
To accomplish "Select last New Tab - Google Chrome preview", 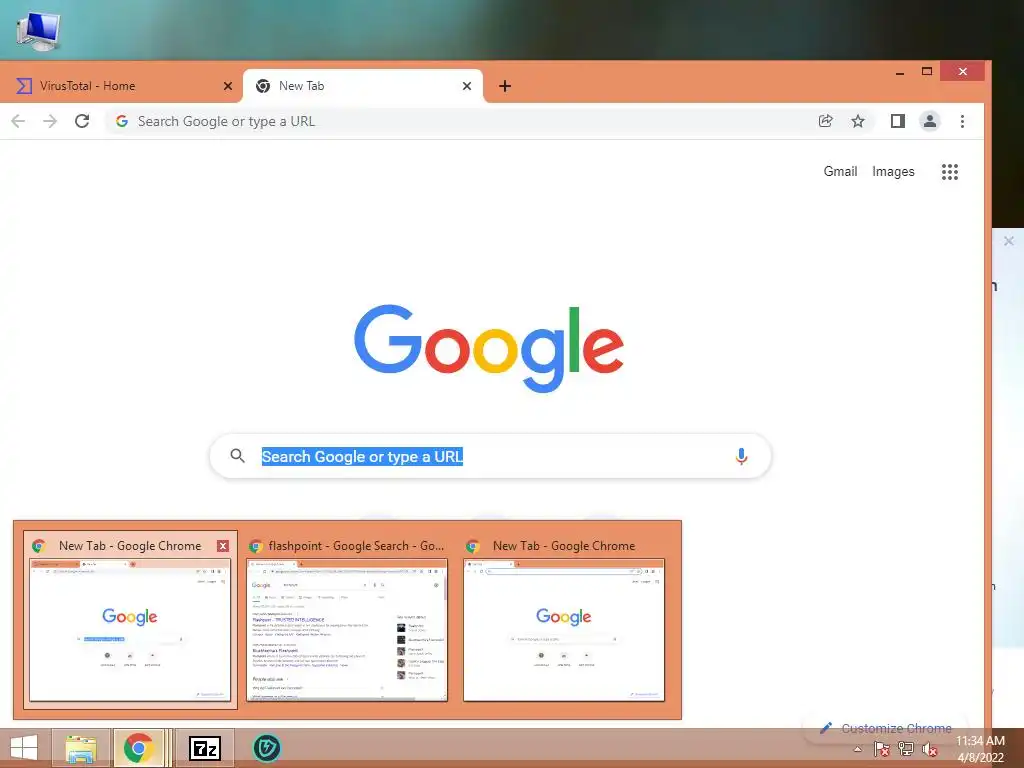I will (x=564, y=620).
